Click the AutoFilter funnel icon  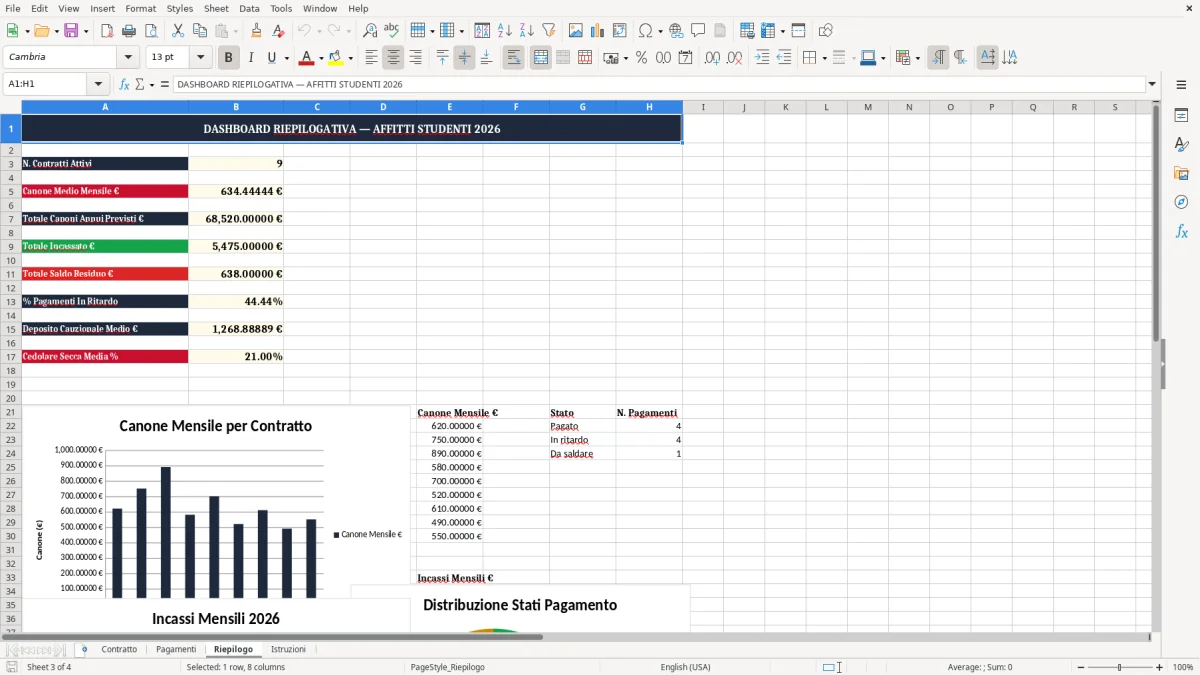[548, 31]
